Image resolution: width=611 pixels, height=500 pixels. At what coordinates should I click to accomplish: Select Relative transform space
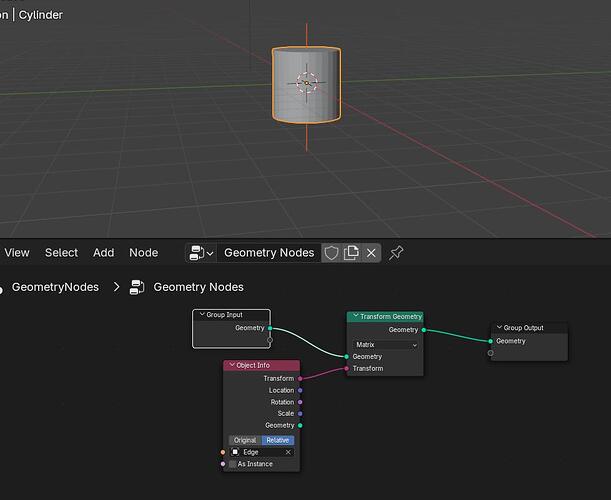tap(278, 440)
